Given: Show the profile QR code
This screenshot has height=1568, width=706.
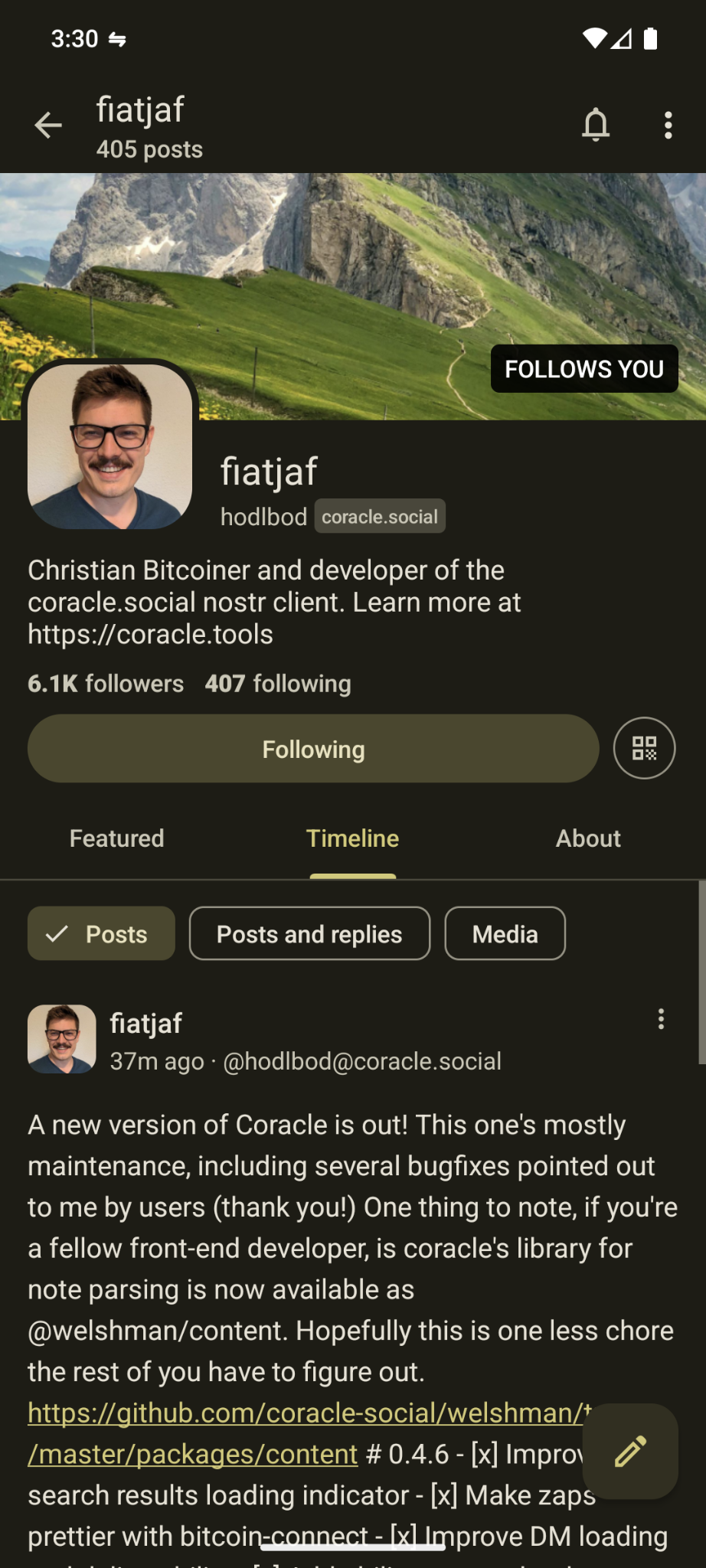Looking at the screenshot, I should pyautogui.click(x=644, y=748).
